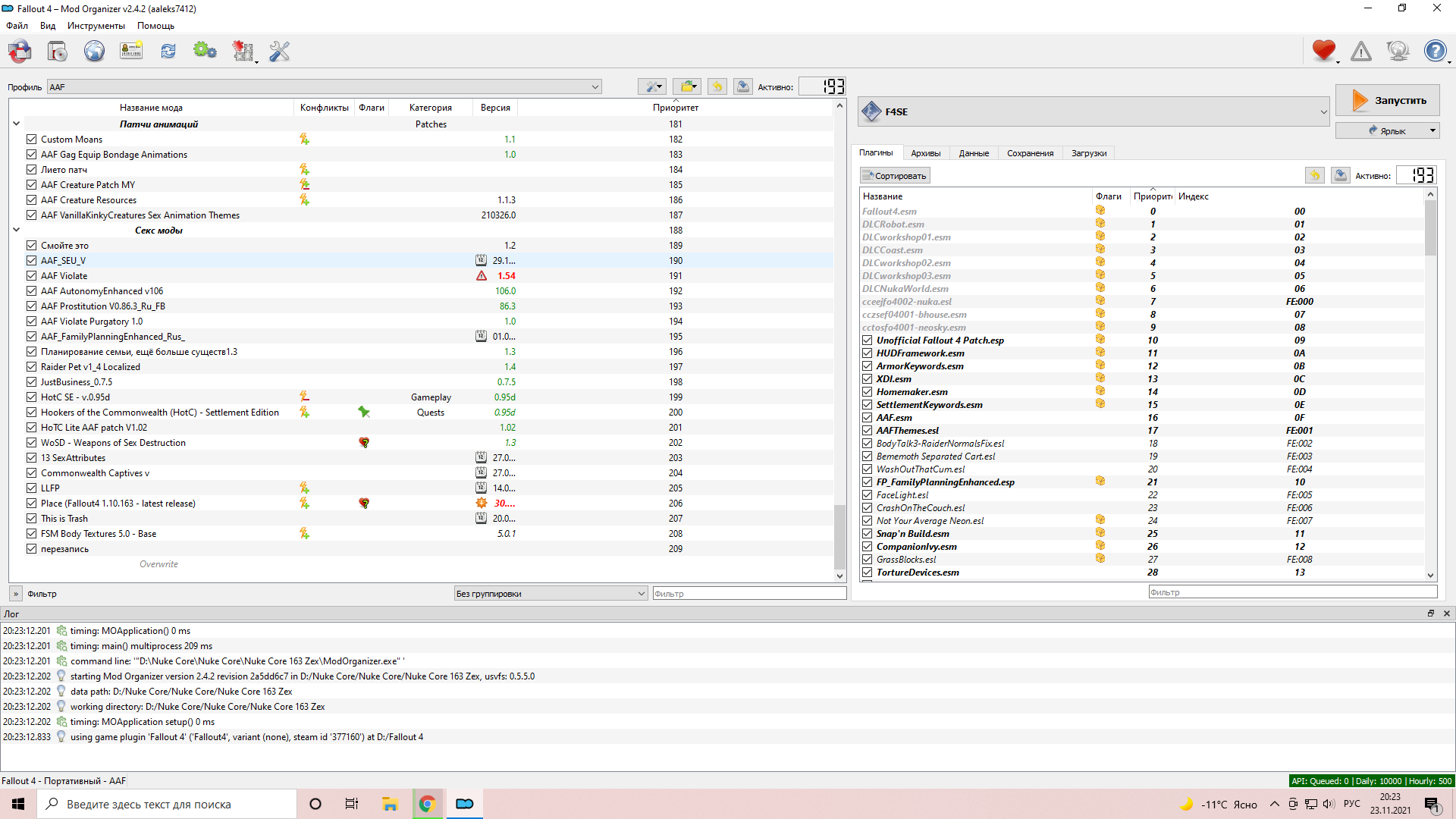
Task: Open Settings wrench and screwdriver icon
Action: coord(279,52)
